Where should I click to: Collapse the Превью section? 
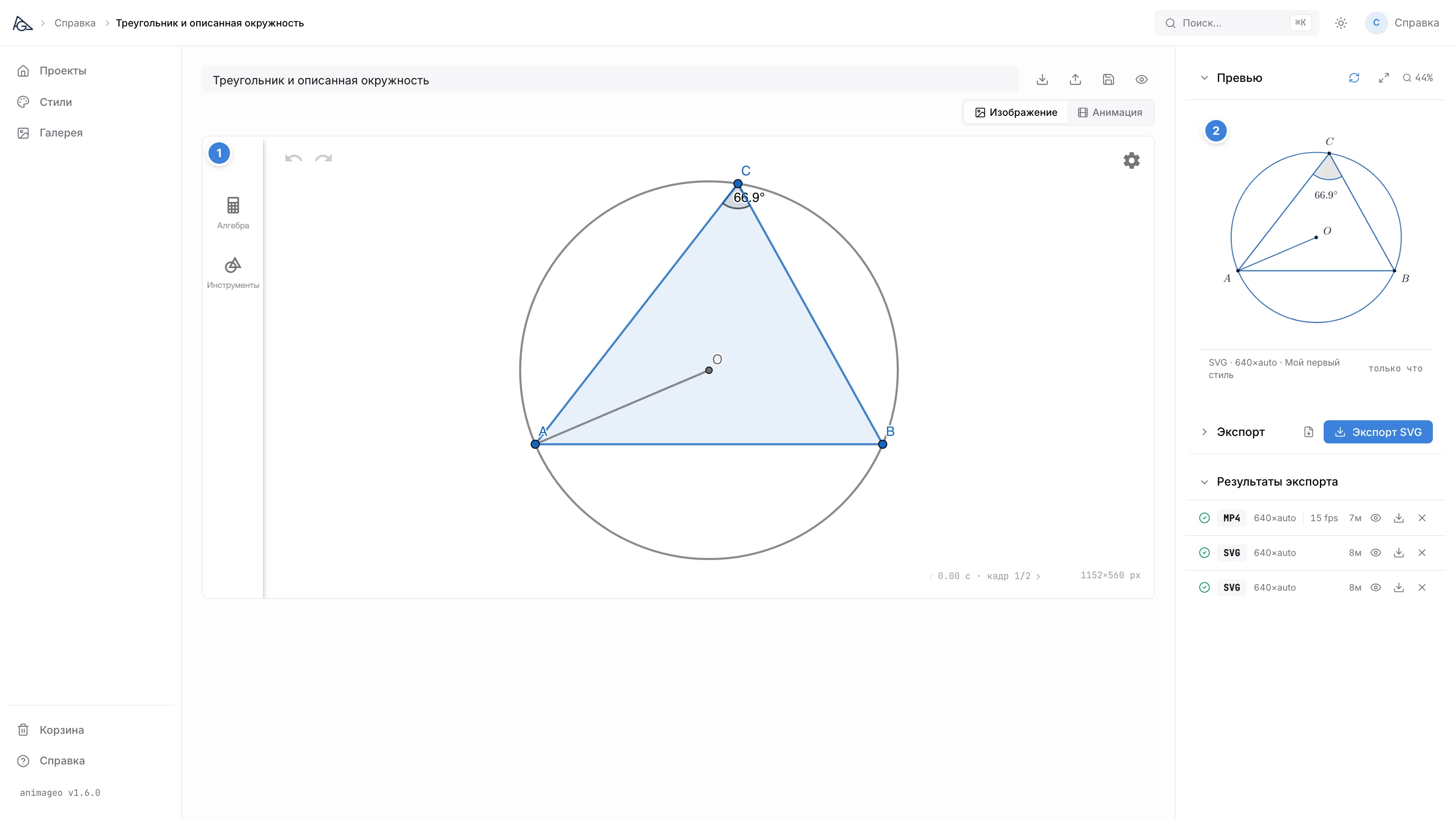point(1205,78)
